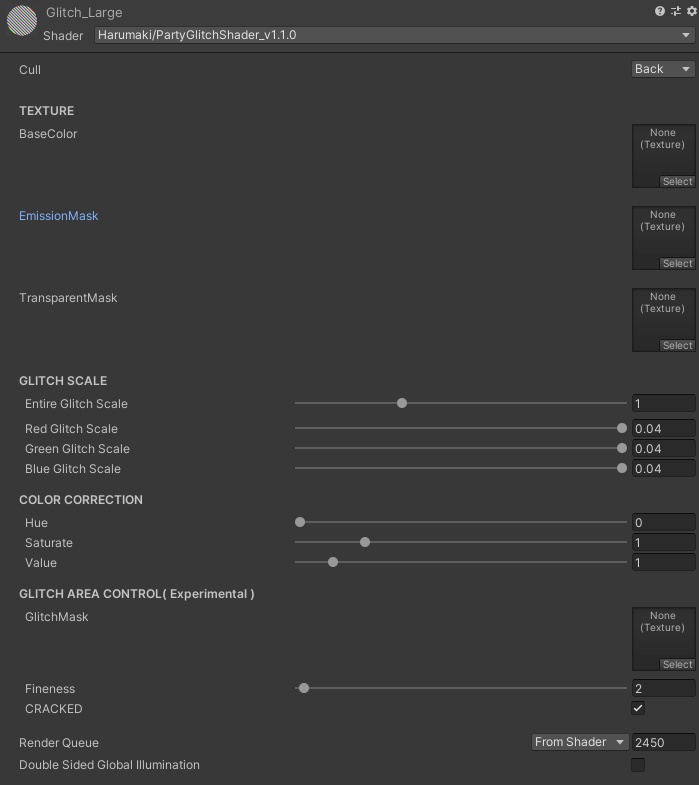Expand the Render Queue From Shader dropdown
This screenshot has width=699, height=785.
click(579, 742)
